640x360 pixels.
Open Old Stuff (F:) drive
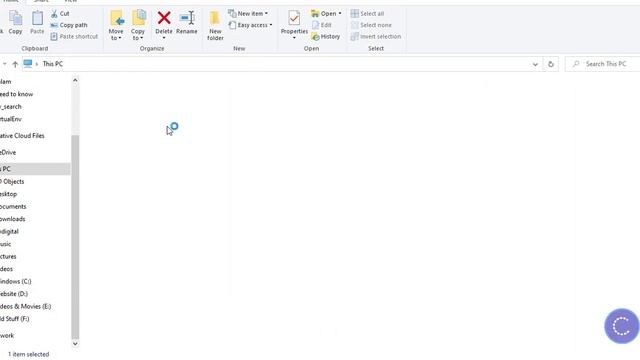15,319
